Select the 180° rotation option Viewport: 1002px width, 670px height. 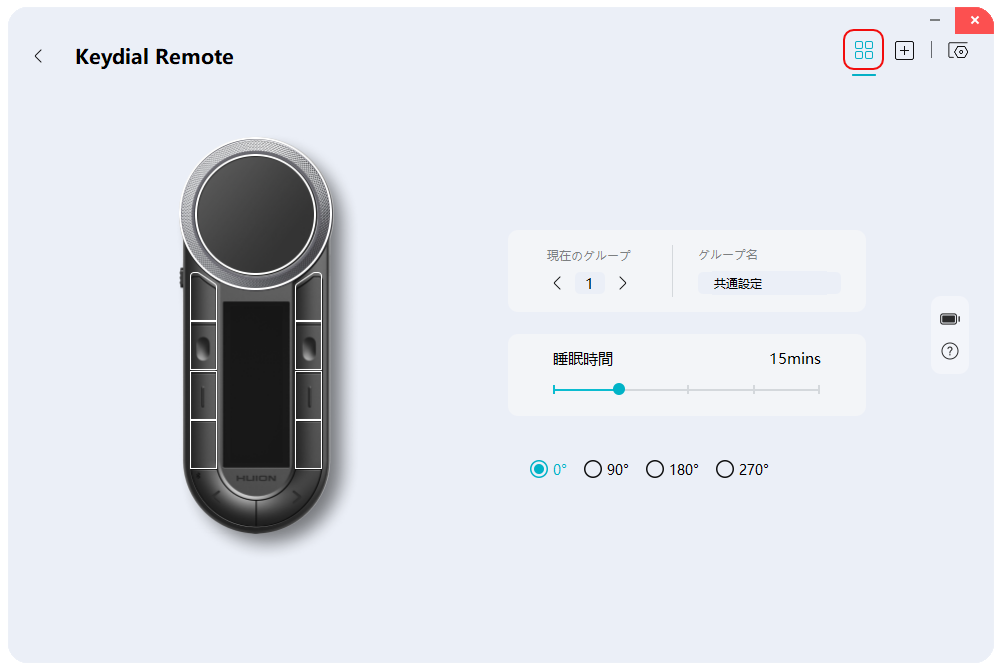click(x=655, y=469)
